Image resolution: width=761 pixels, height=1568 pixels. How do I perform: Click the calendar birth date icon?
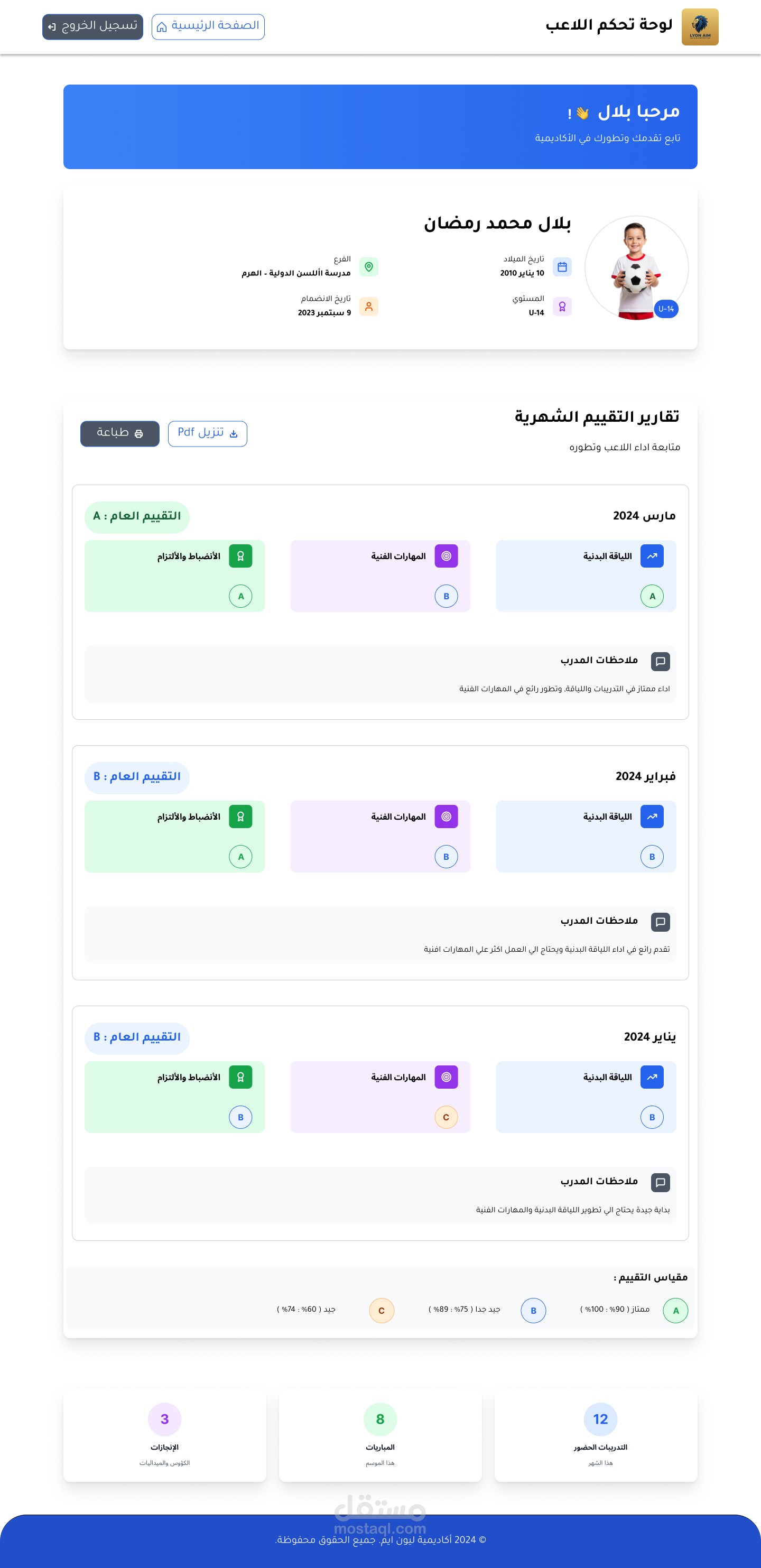(562, 266)
